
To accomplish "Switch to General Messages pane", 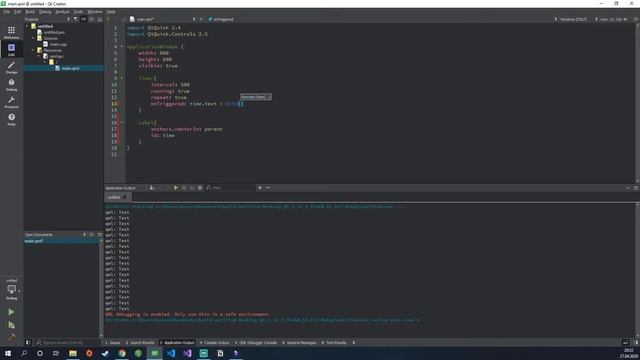I will 300,342.
